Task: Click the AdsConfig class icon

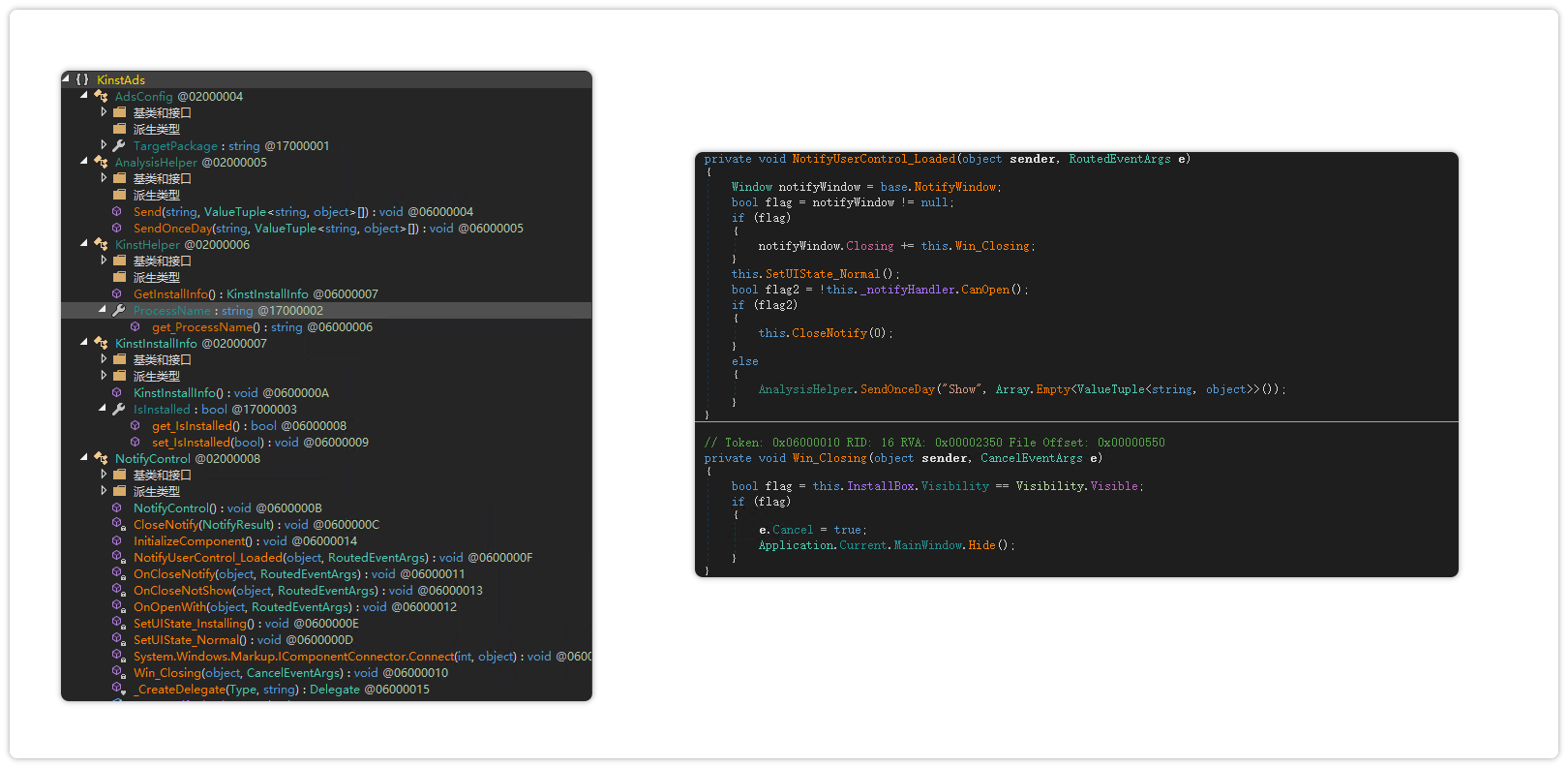Action: tap(101, 97)
